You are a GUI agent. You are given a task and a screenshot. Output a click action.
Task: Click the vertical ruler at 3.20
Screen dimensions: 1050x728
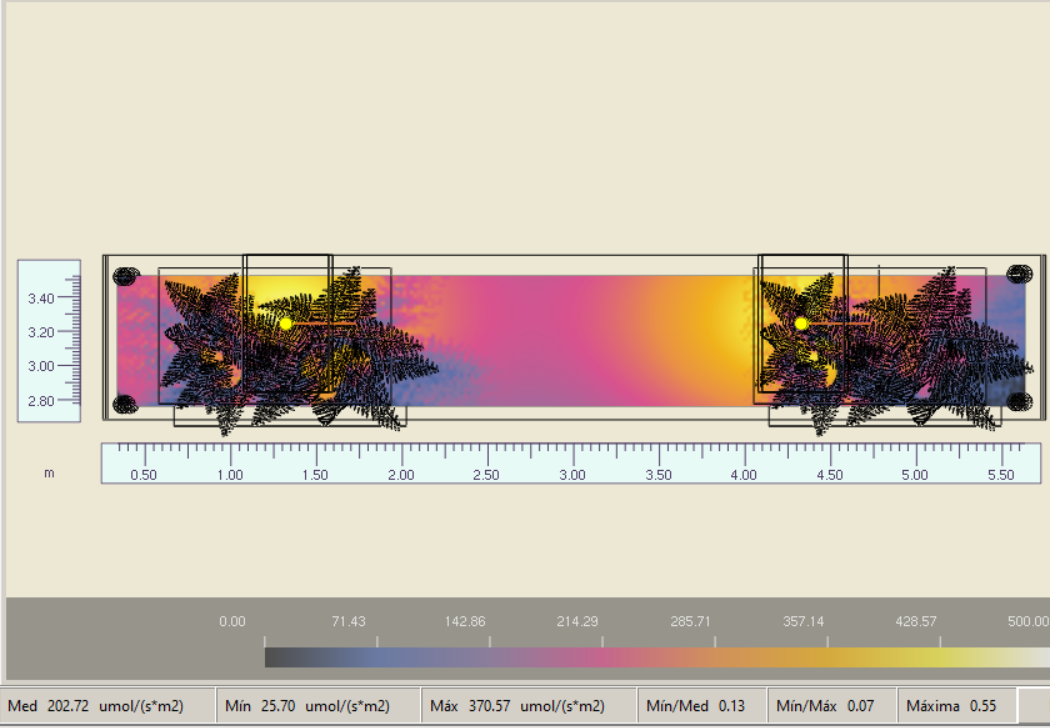tap(50, 332)
